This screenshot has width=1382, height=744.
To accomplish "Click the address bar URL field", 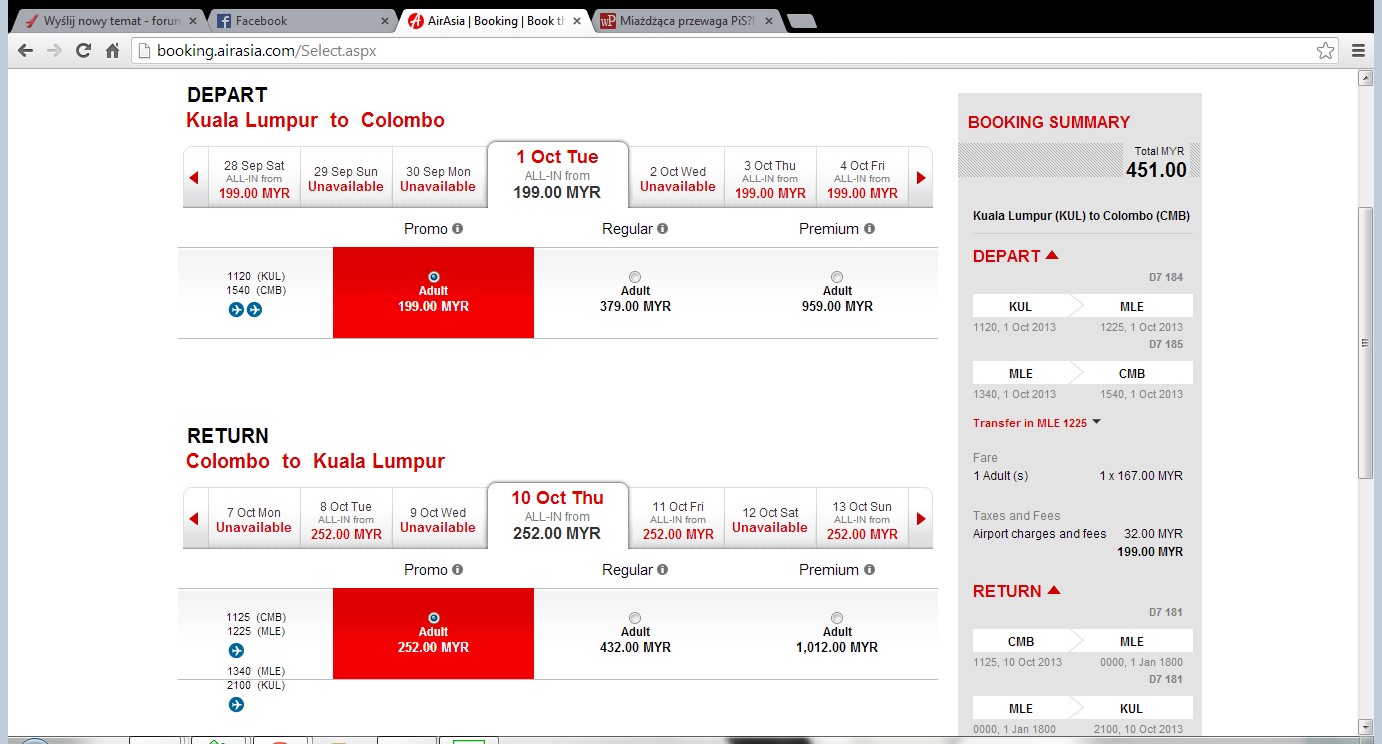I will (x=735, y=50).
